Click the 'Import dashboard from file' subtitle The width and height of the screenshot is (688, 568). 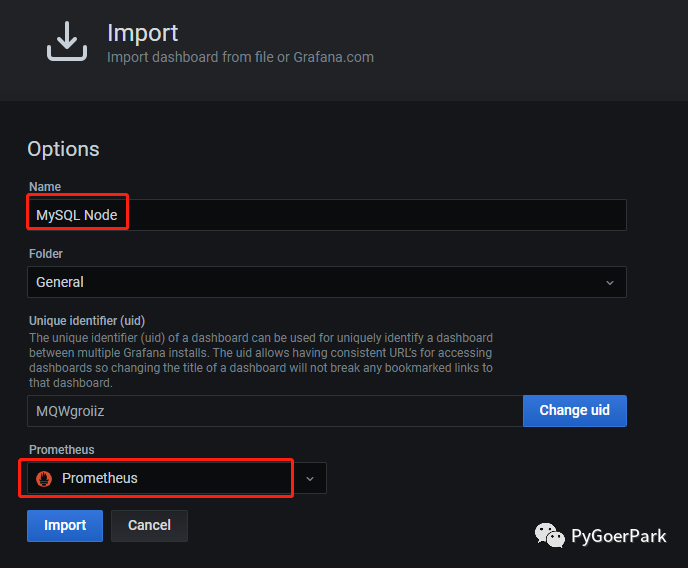[240, 57]
